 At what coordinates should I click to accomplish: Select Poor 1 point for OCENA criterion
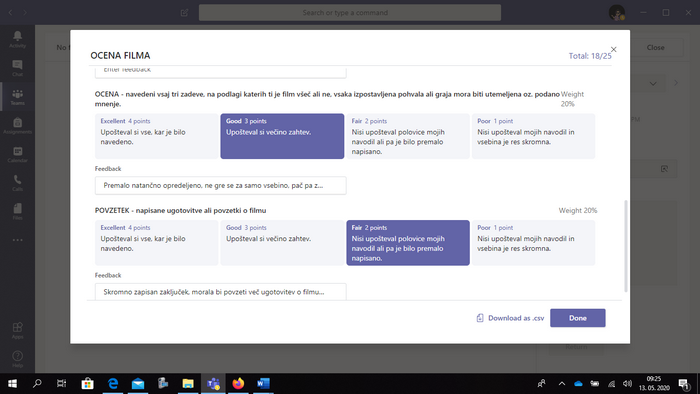533,136
